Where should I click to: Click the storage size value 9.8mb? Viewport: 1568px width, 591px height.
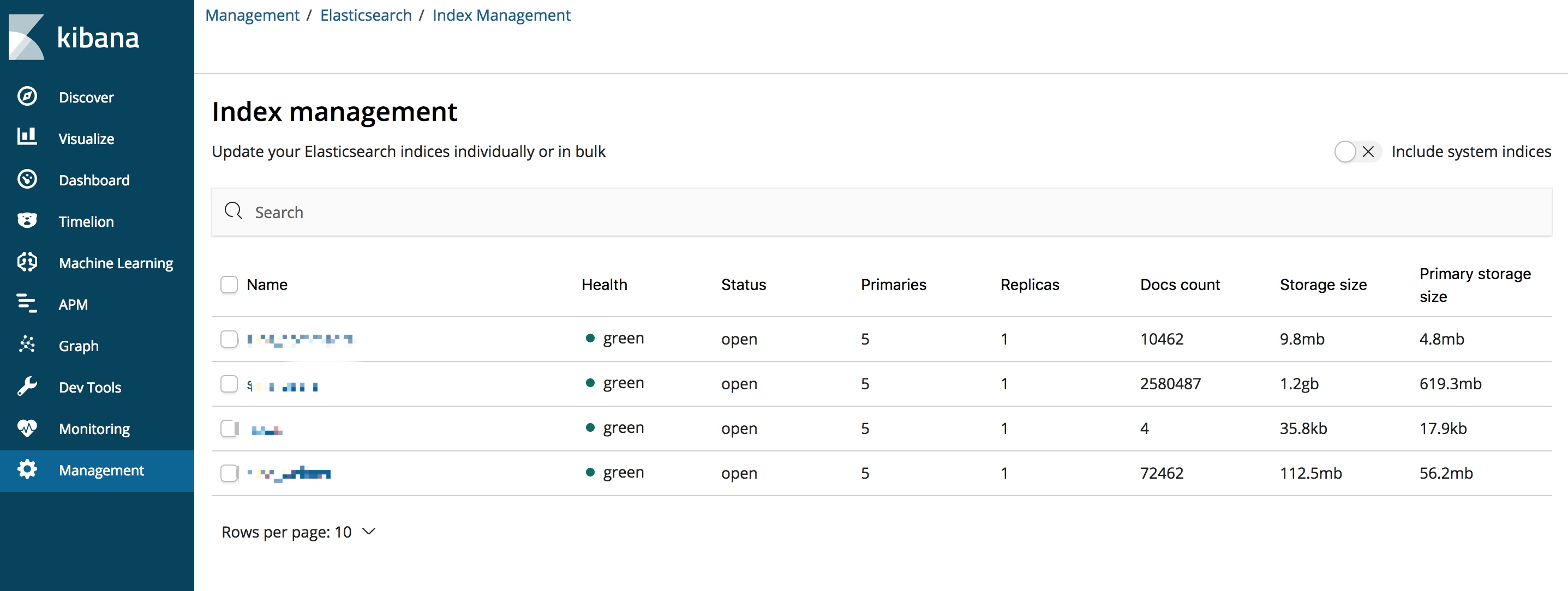(1301, 339)
